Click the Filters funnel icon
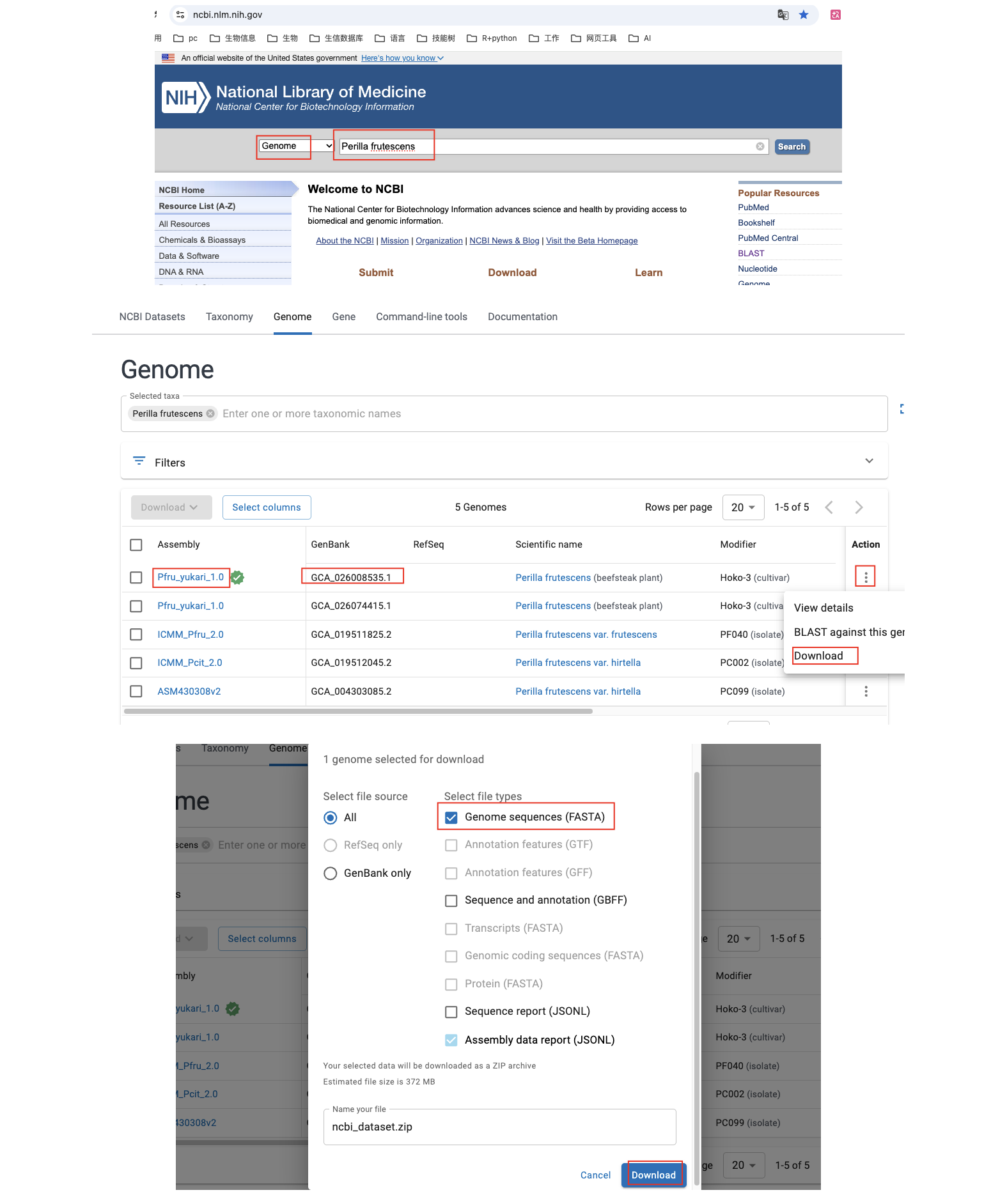Viewport: 991px width, 1204px height. (x=139, y=461)
